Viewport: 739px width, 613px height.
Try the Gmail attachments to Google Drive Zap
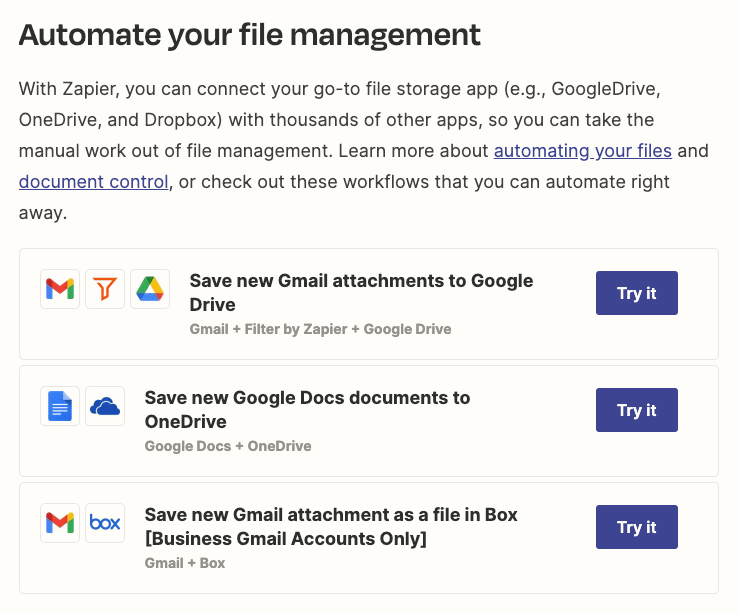click(637, 293)
